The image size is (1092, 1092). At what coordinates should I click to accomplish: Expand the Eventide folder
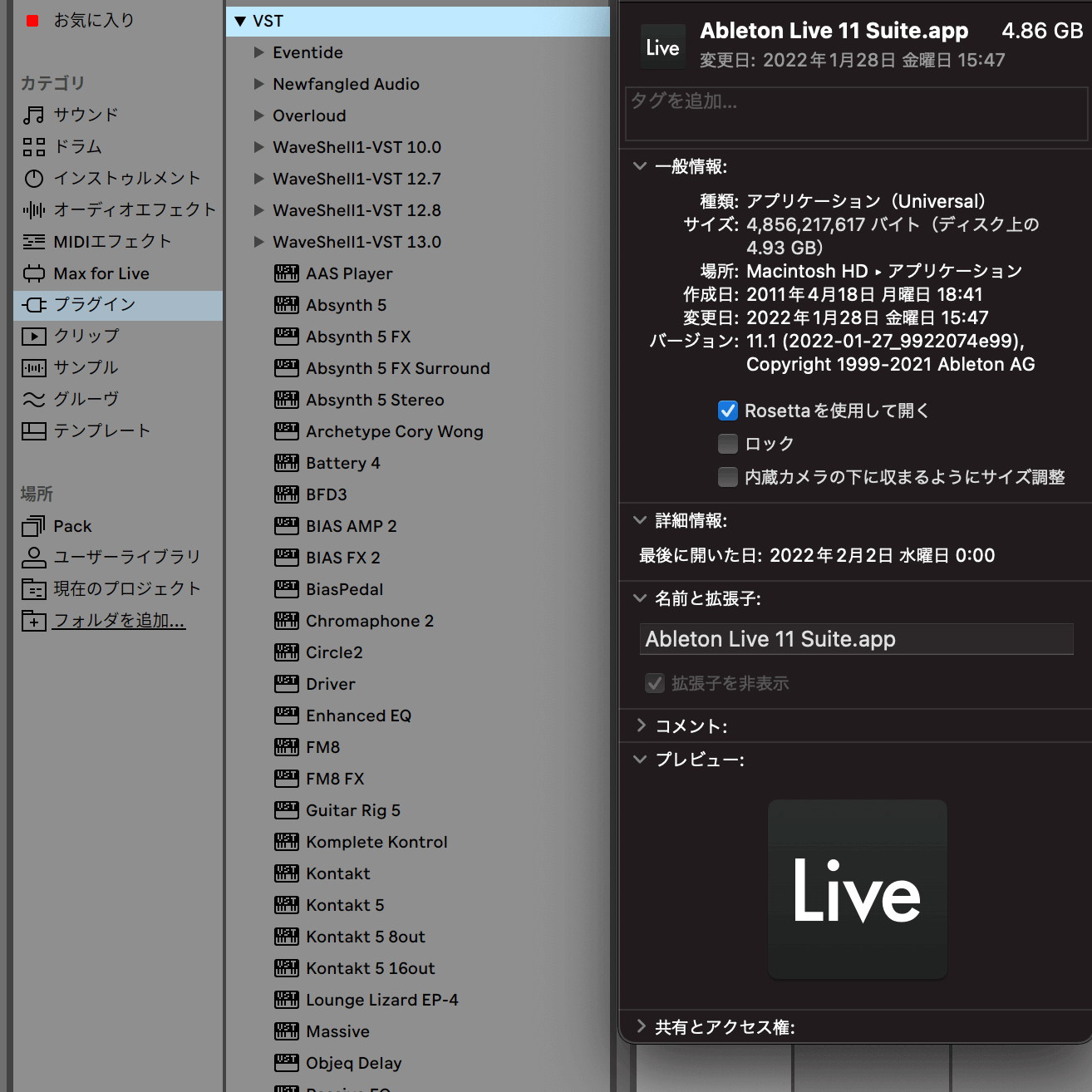pyautogui.click(x=258, y=52)
